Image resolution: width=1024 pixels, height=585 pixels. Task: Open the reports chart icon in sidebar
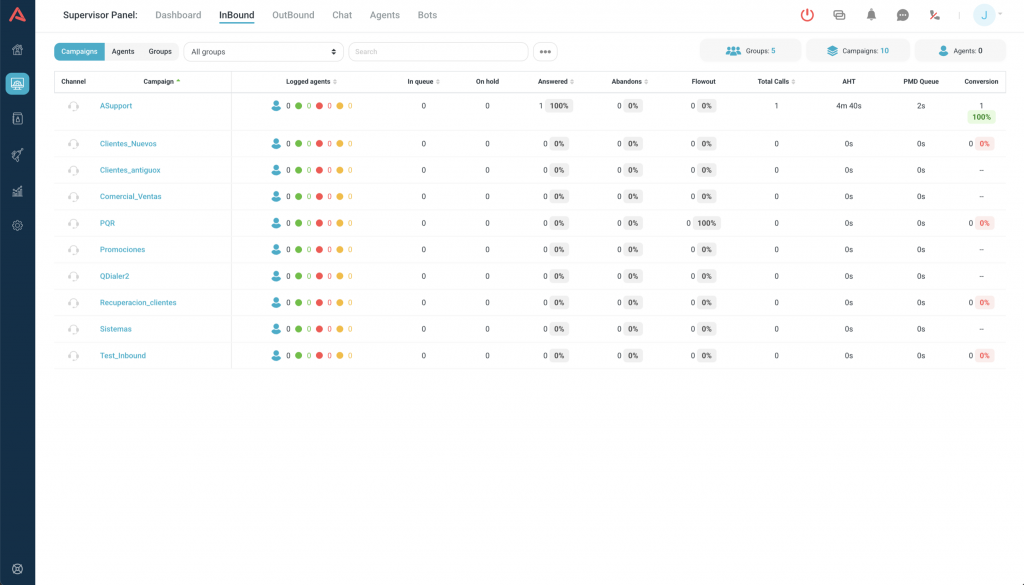pos(17,191)
